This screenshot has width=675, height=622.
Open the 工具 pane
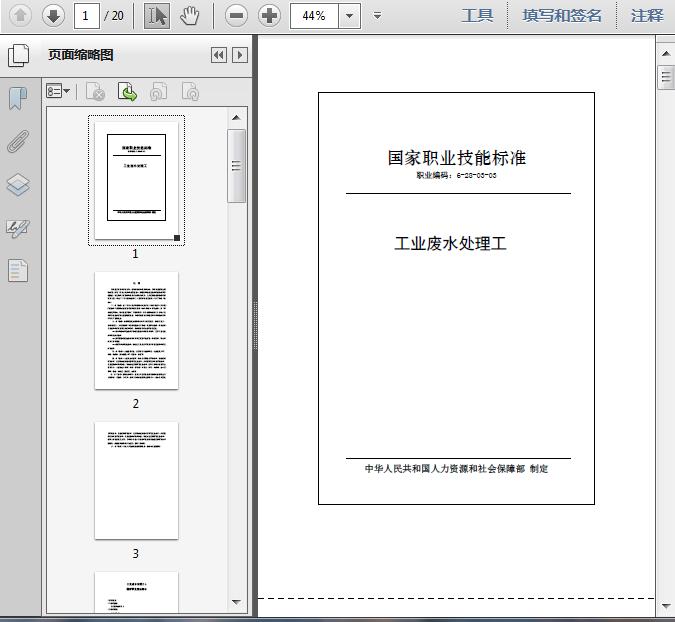[477, 16]
